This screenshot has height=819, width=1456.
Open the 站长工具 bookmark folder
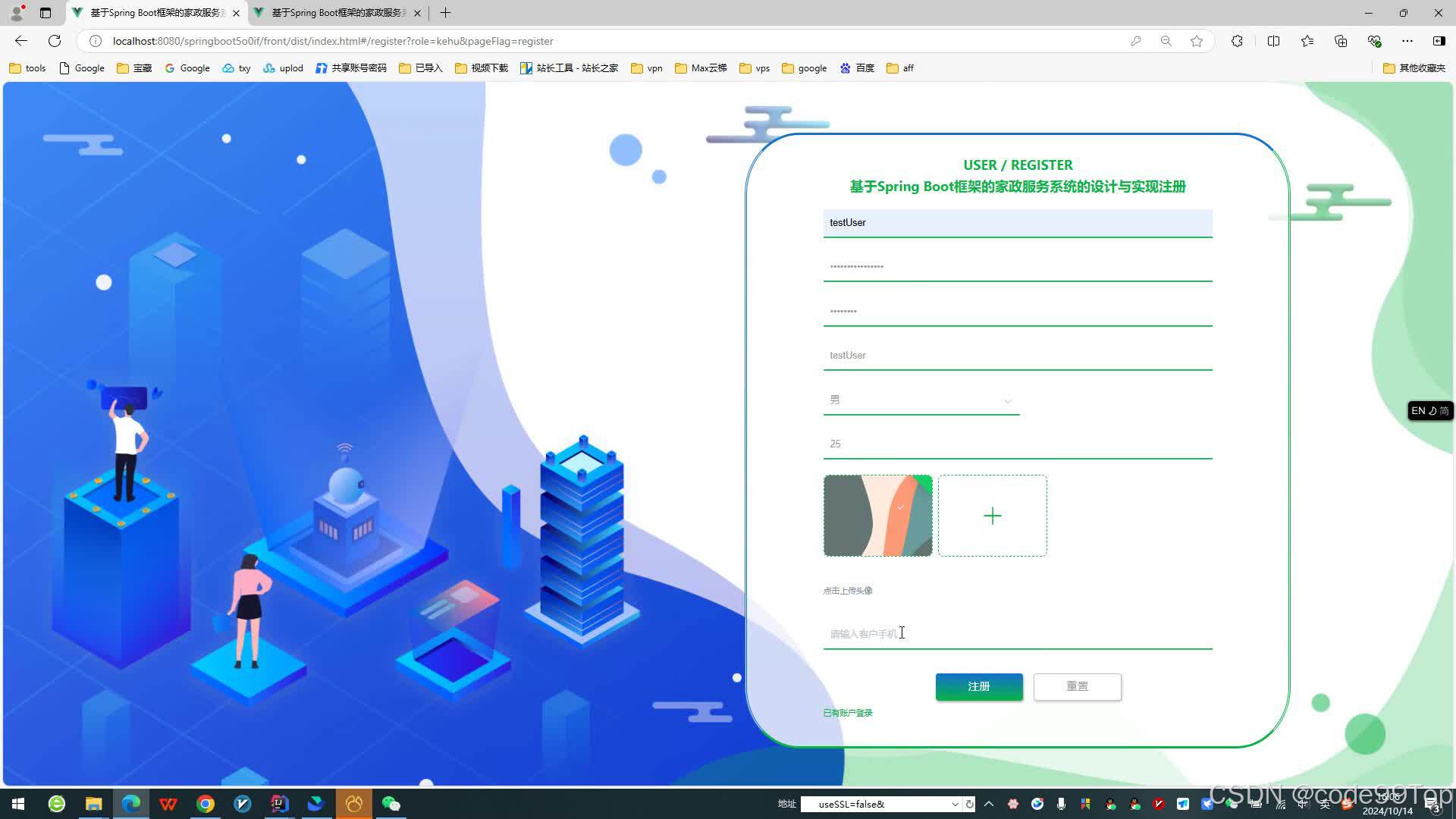(x=569, y=67)
